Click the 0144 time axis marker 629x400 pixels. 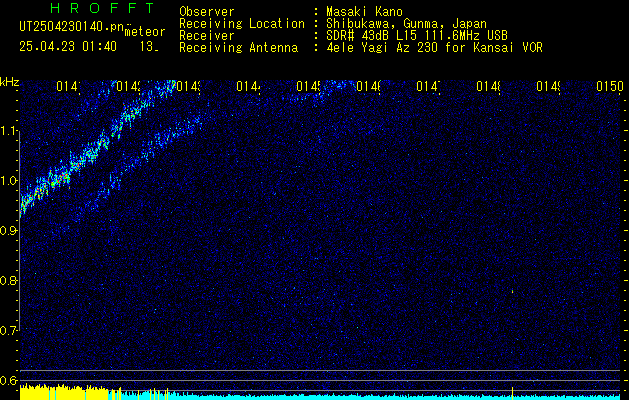click(249, 86)
